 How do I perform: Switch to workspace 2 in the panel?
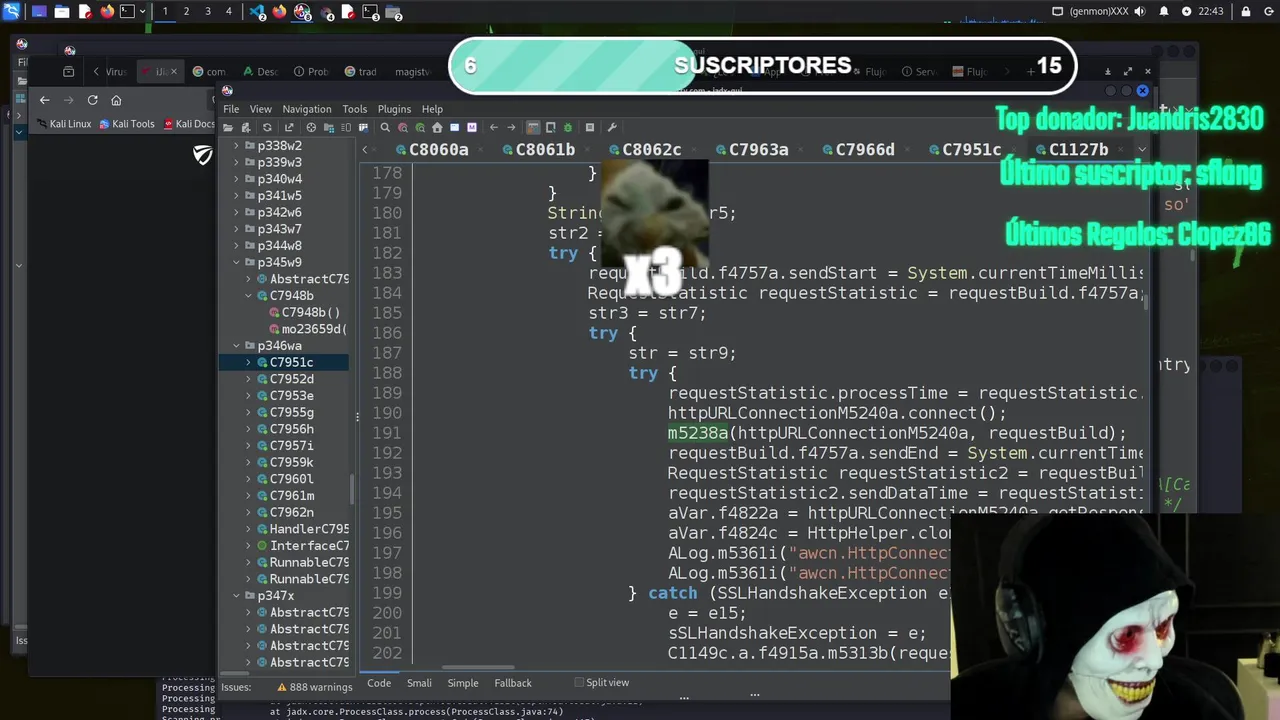point(186,12)
